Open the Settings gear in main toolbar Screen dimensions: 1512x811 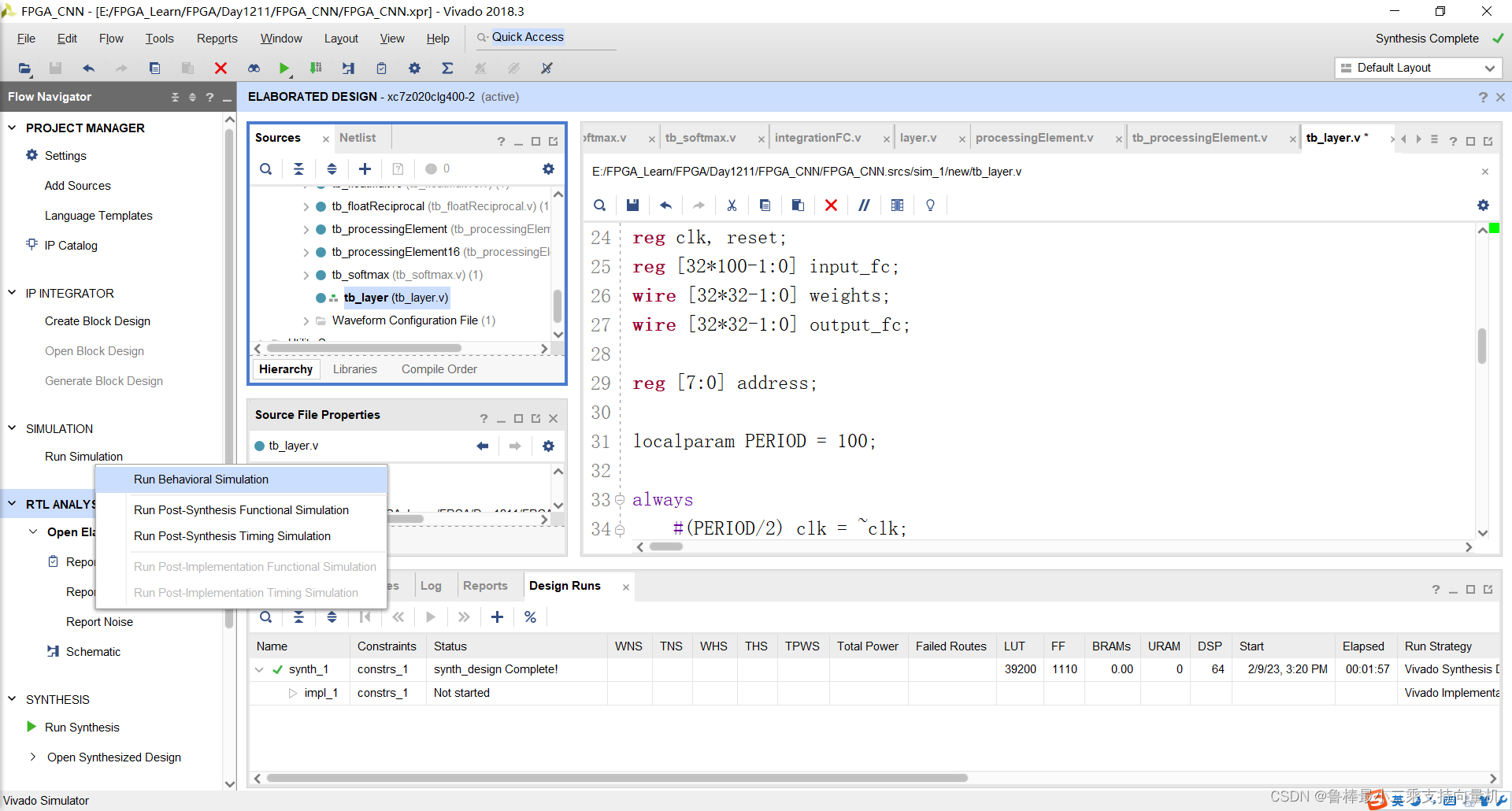[x=414, y=69]
